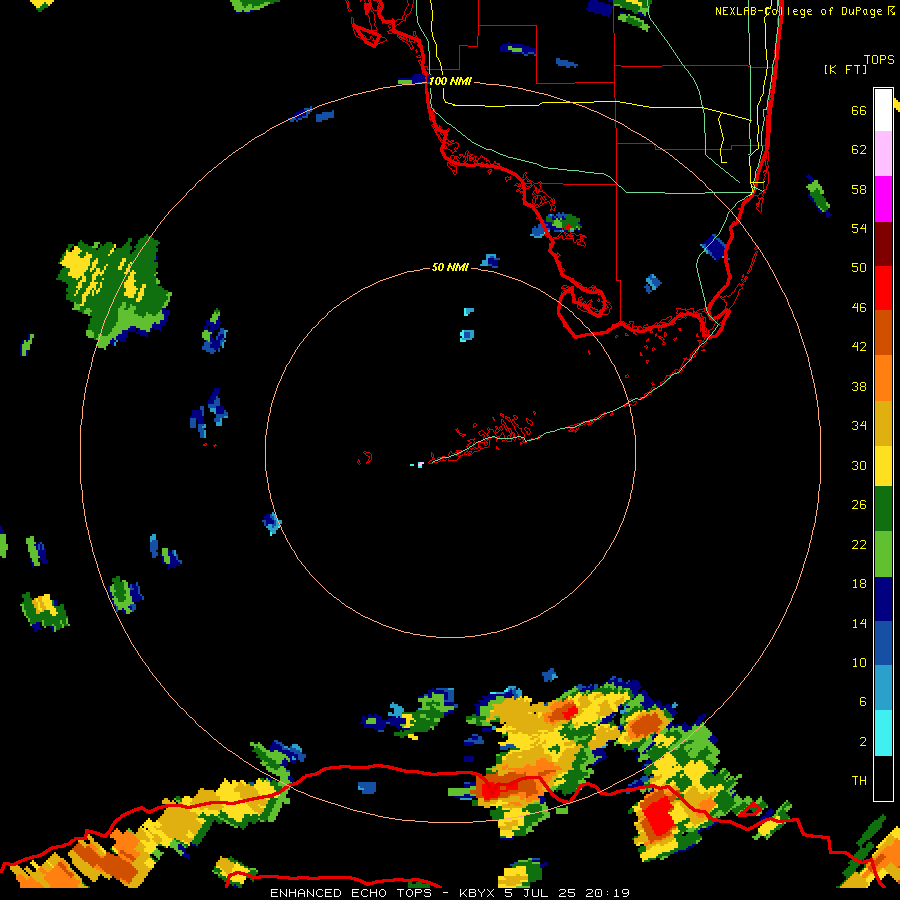Click the legend value "38"
The image size is (900, 900).
click(859, 386)
